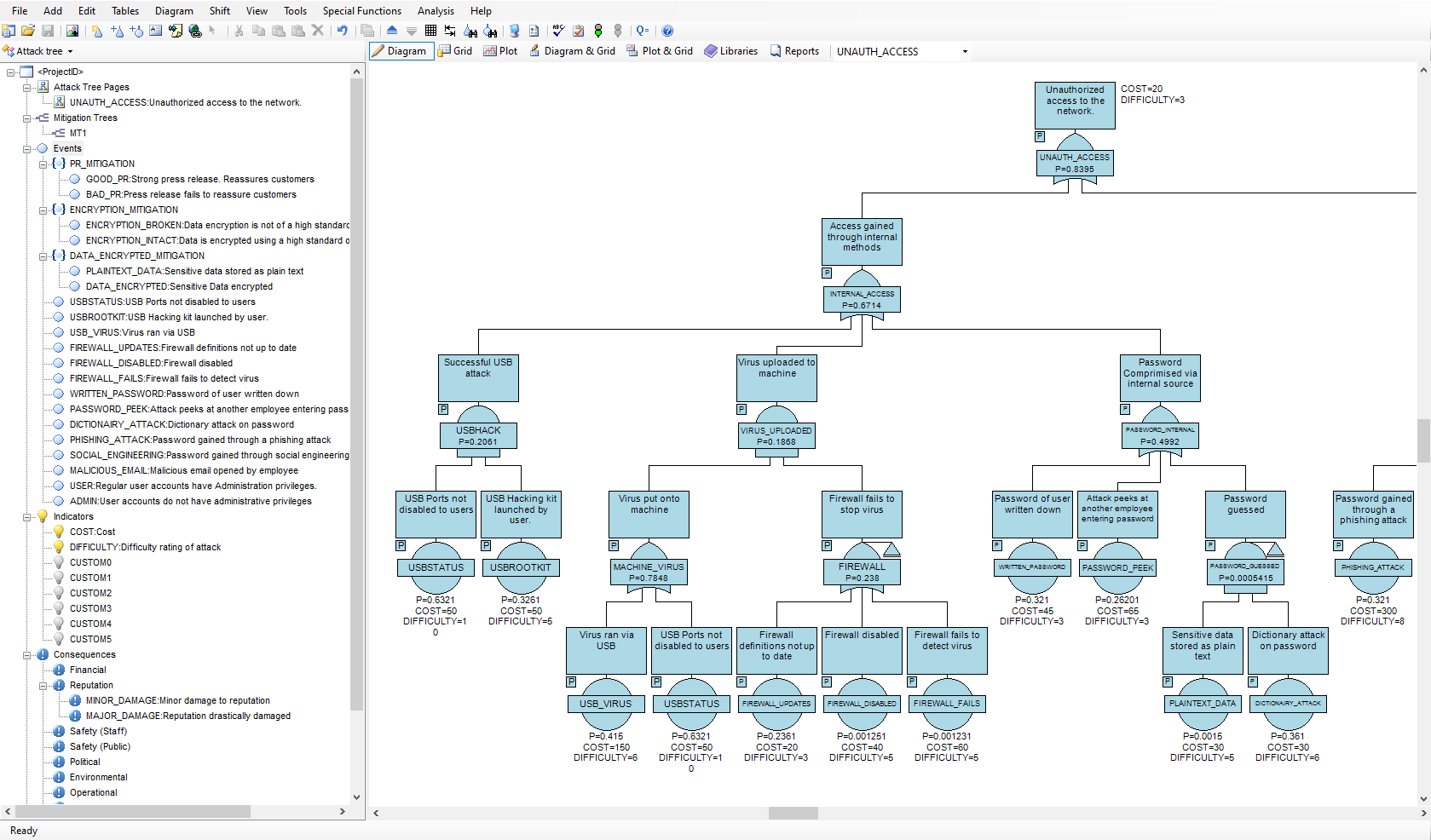
Task: Collapse the PR_MITIGATION tree node
Action: [43, 164]
